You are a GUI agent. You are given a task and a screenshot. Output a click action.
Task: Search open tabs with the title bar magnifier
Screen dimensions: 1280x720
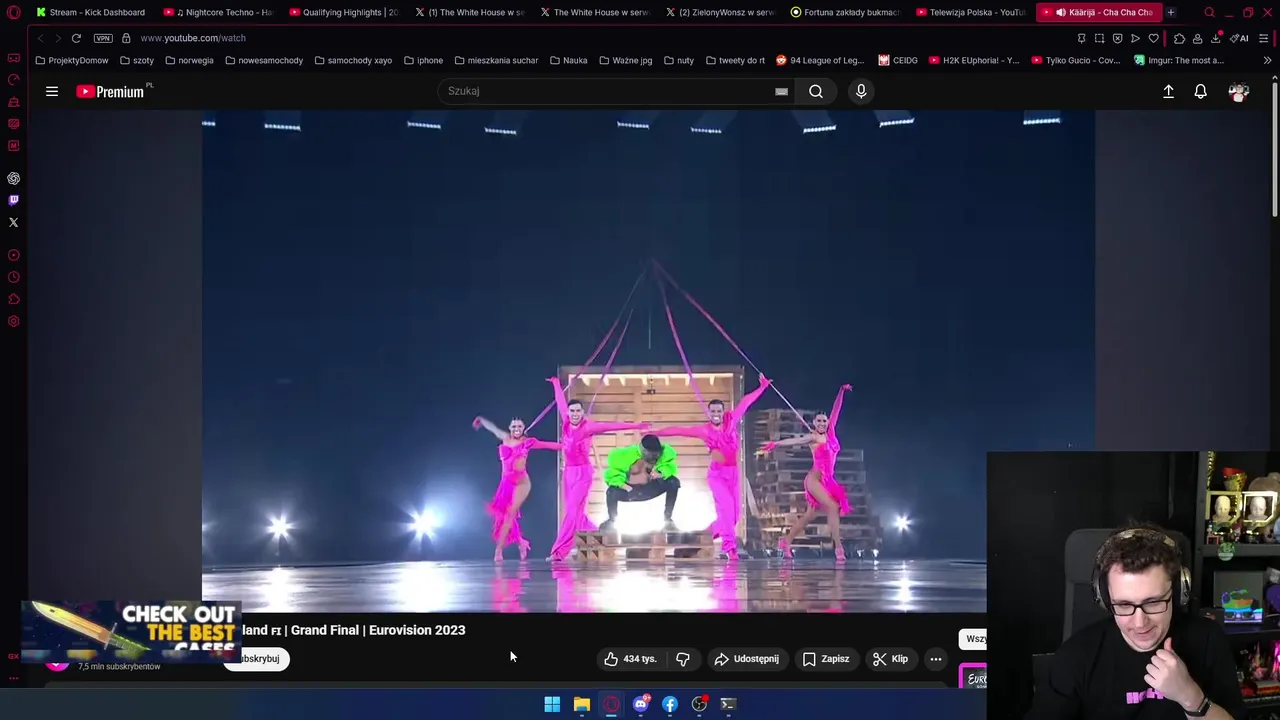pyautogui.click(x=1209, y=12)
